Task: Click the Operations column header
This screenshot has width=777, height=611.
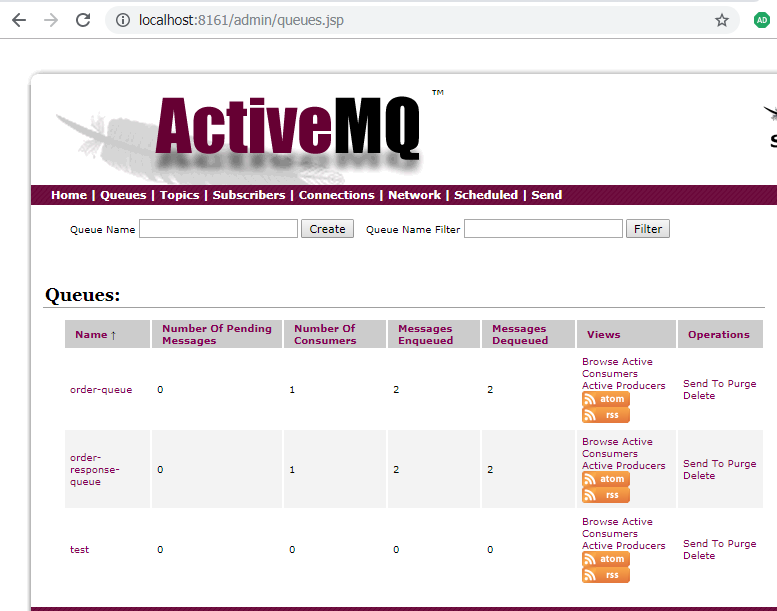Action: tap(719, 334)
